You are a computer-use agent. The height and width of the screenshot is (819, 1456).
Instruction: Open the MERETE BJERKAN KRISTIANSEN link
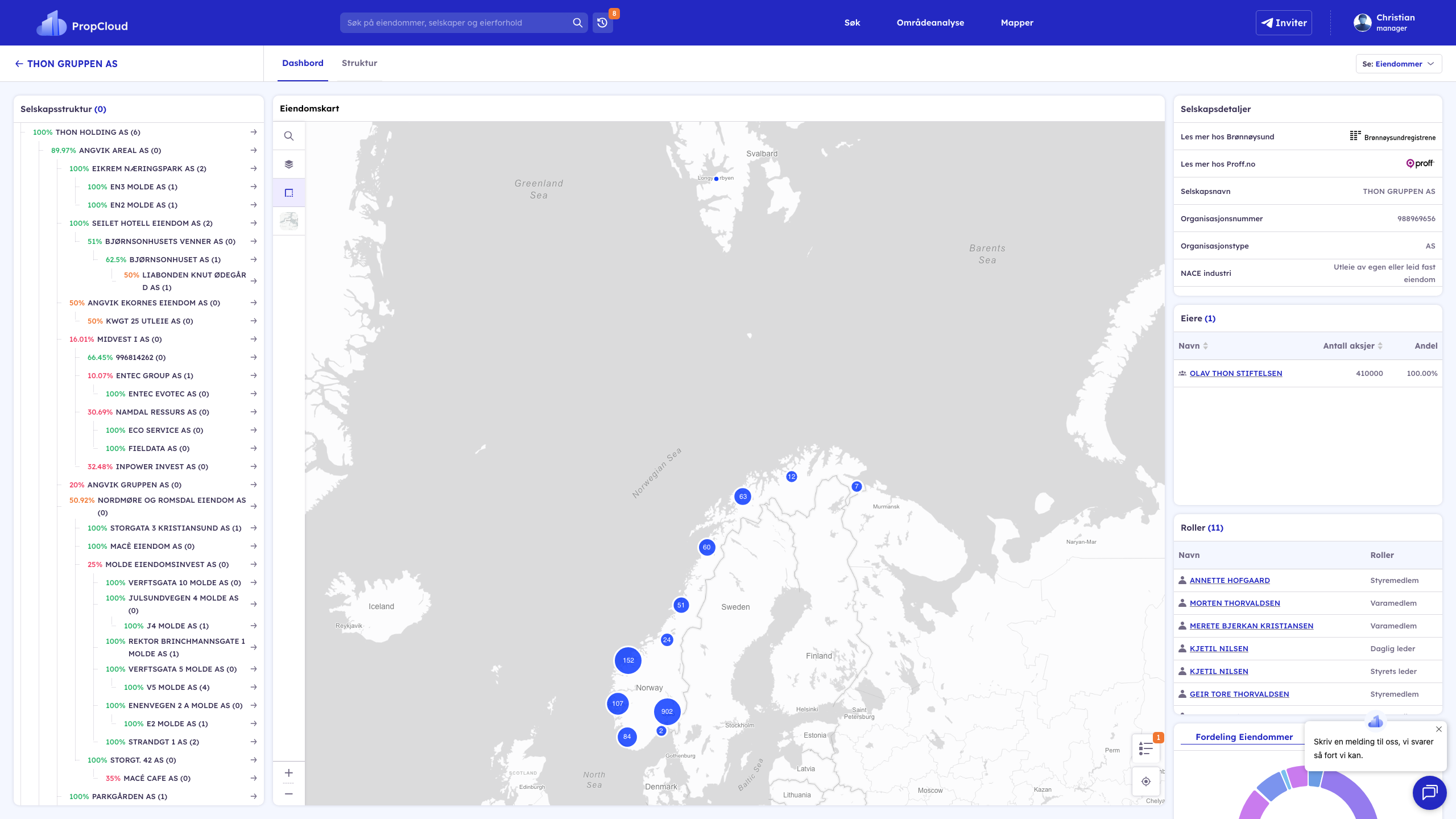click(1251, 626)
